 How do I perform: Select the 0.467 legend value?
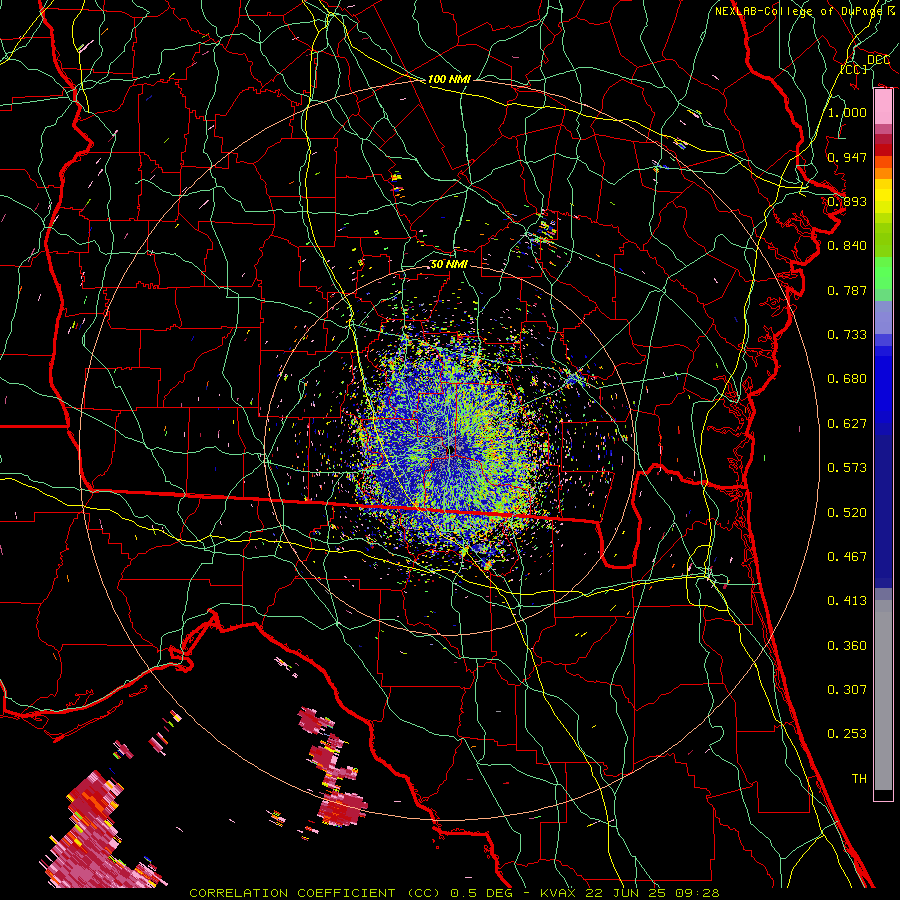(847, 556)
